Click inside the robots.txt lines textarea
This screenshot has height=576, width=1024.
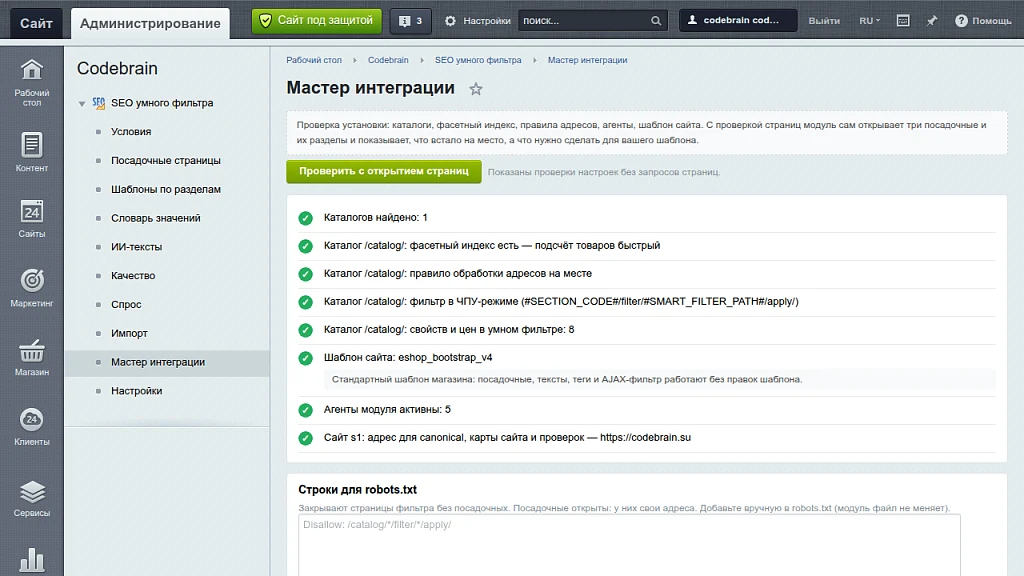630,545
